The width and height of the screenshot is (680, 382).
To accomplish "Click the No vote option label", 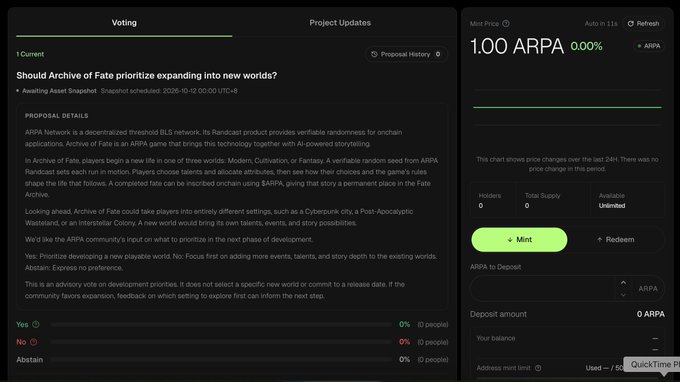I will pos(21,342).
